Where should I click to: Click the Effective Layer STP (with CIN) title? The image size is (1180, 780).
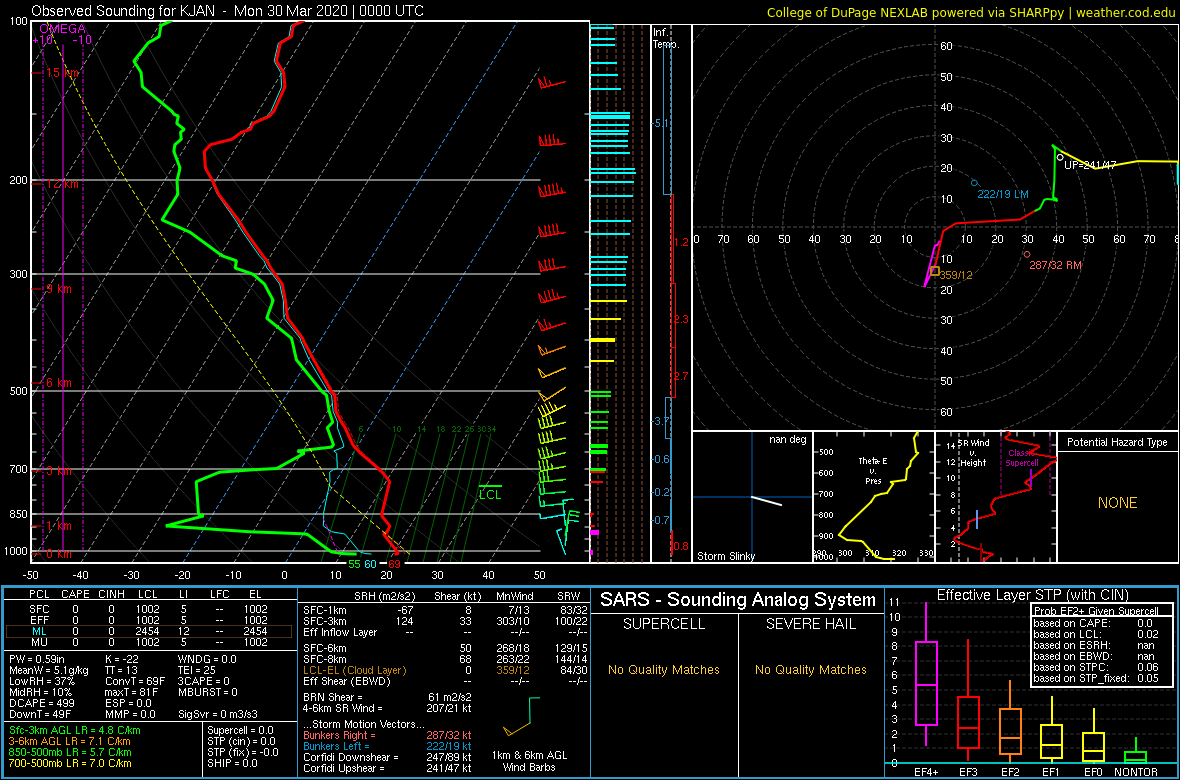click(x=1031, y=595)
